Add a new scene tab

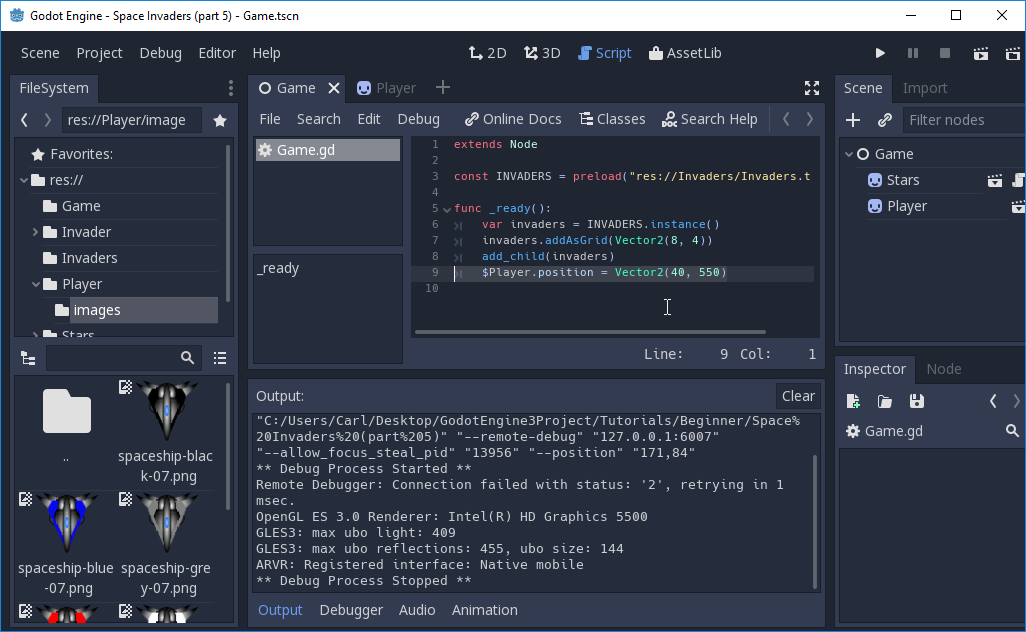click(443, 87)
